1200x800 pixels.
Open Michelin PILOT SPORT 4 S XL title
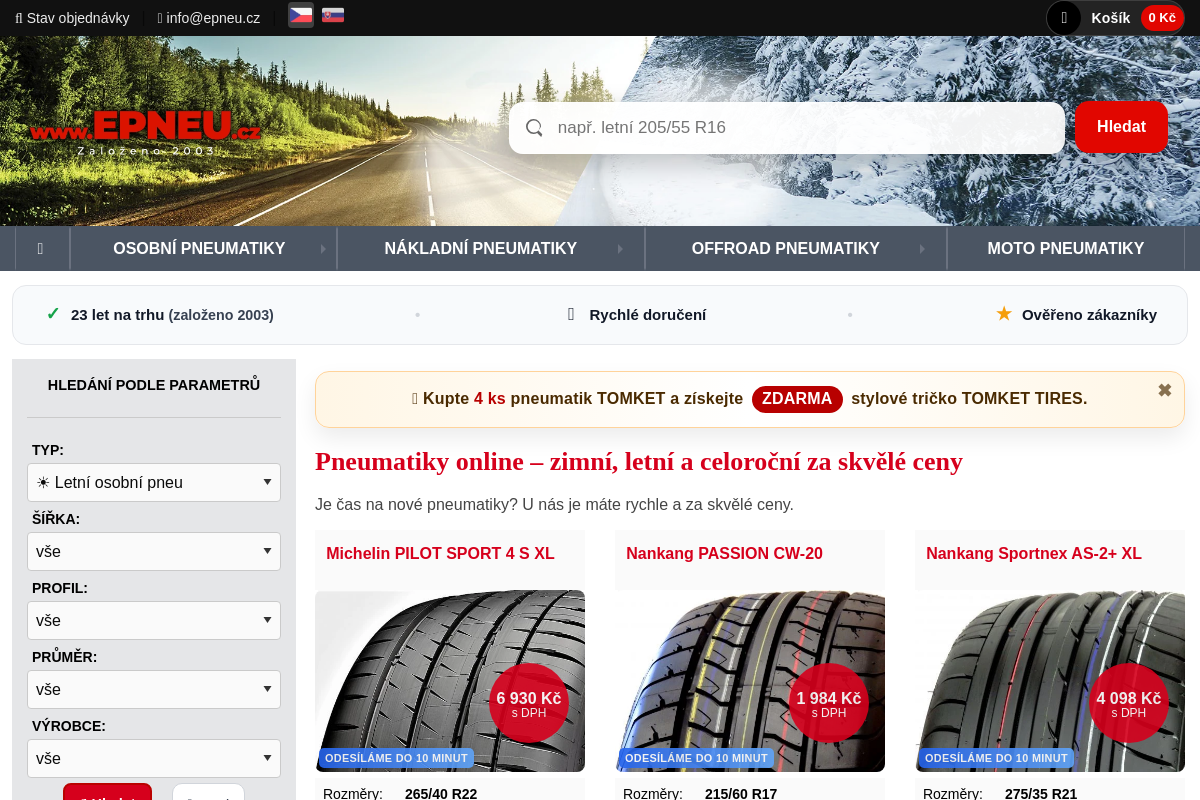point(440,553)
